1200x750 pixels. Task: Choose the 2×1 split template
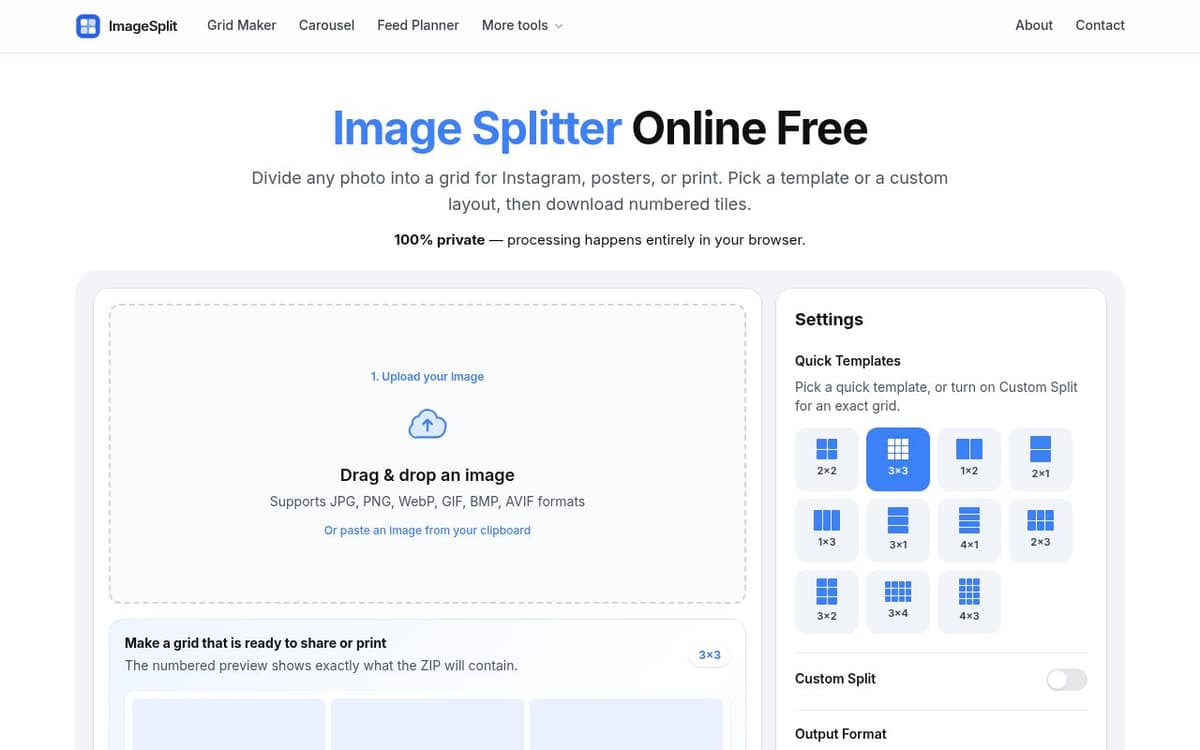coord(1040,459)
